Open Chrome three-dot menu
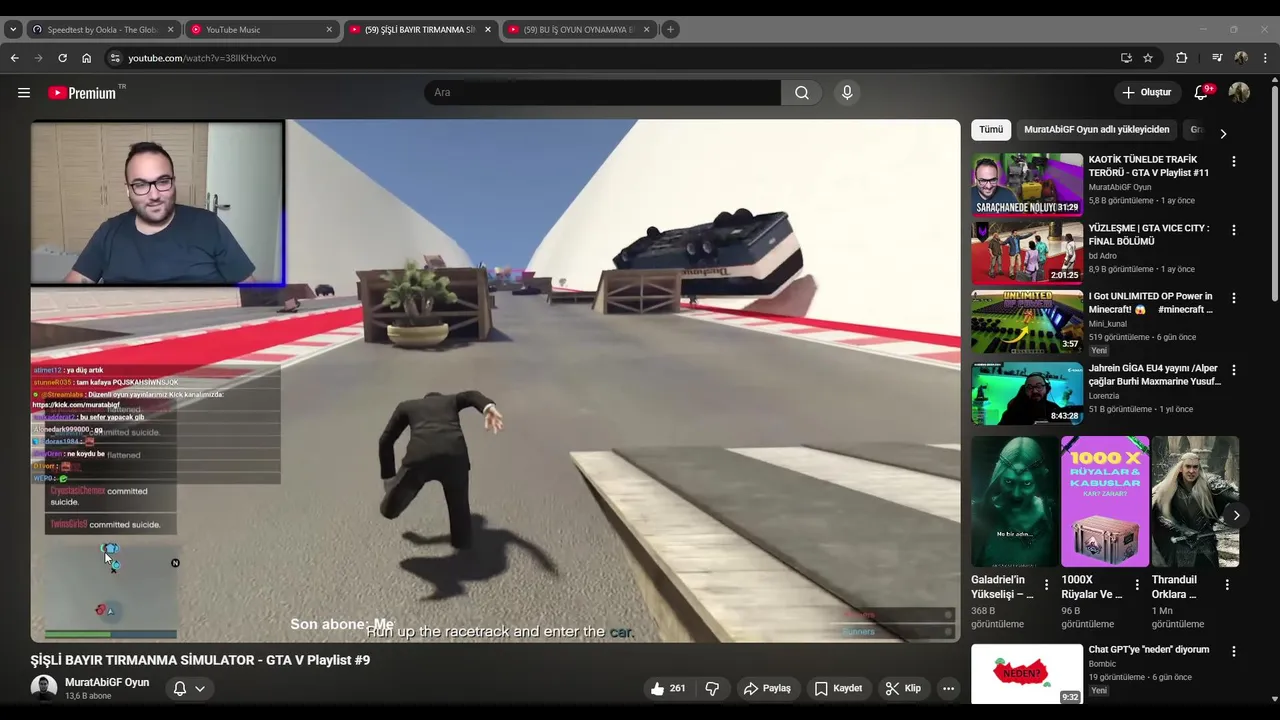The height and width of the screenshot is (720, 1280). point(1265,58)
